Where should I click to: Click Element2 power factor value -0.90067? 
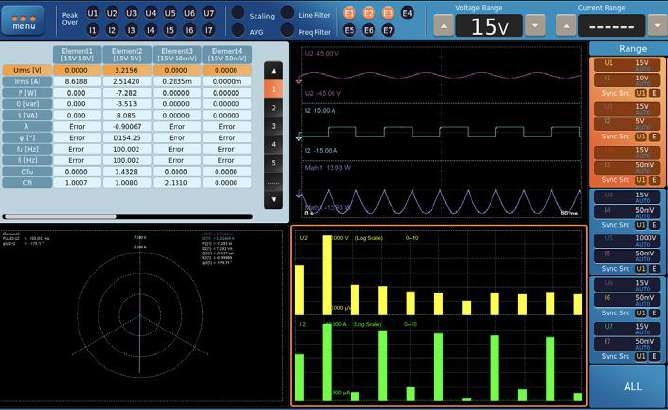click(127, 127)
